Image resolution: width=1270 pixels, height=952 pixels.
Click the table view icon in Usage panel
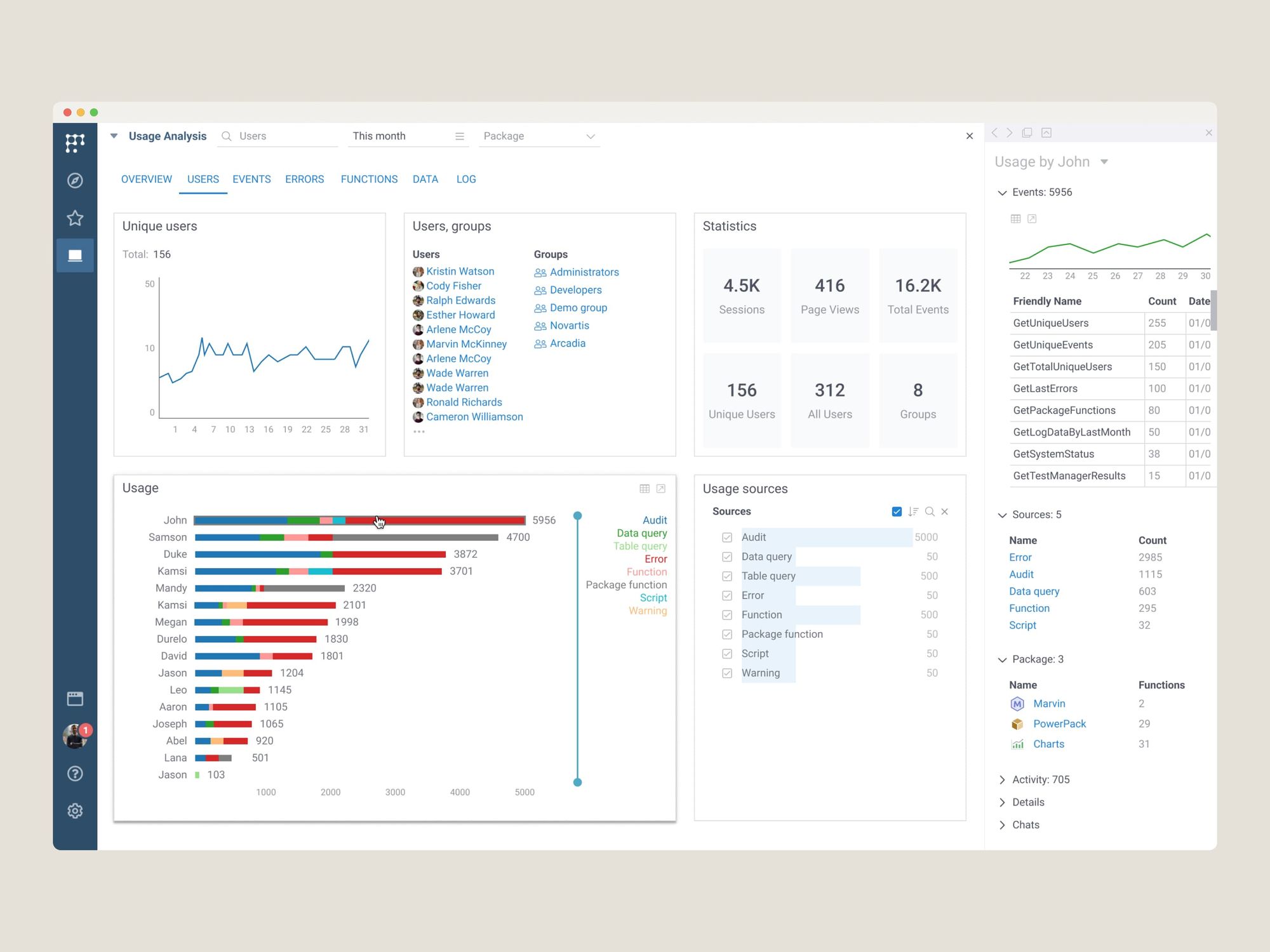(645, 489)
